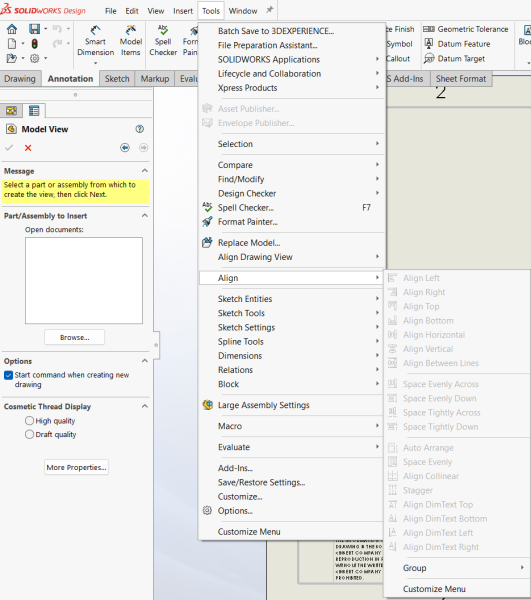Viewport: 531px width, 600px height.
Task: Click the traffic light Rebuild icon
Action: click(x=34, y=44)
